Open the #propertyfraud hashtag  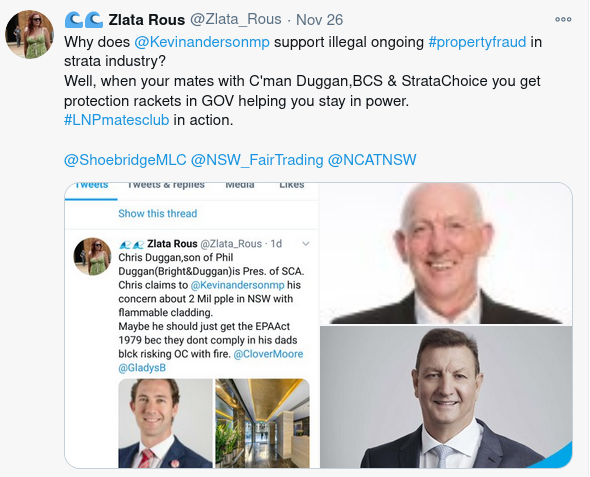pos(477,42)
